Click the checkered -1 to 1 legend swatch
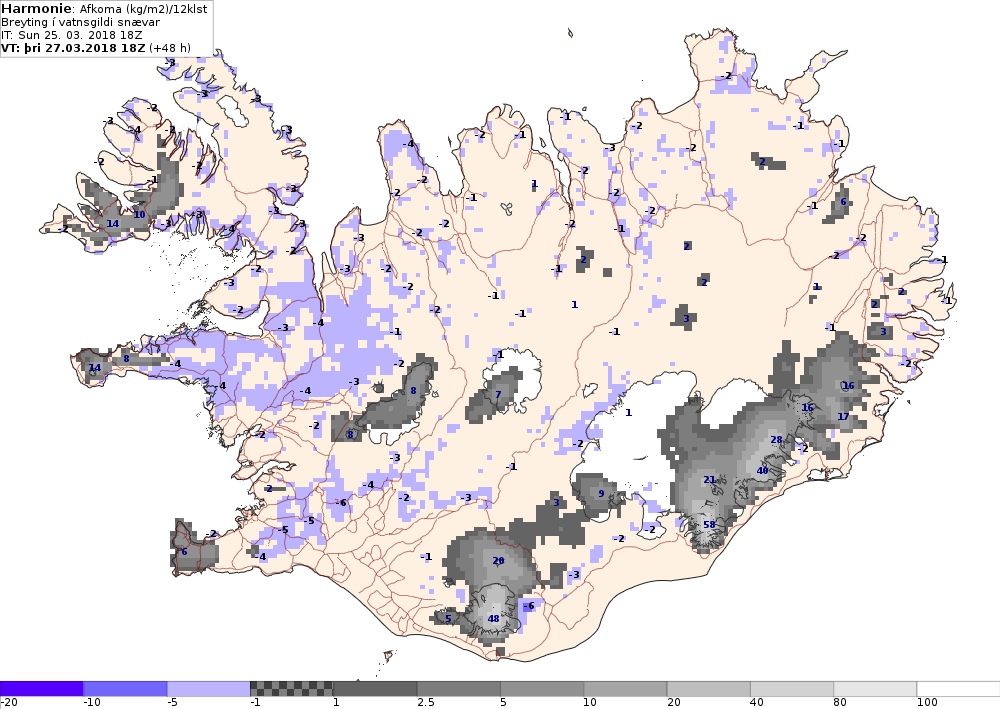This screenshot has height=709, width=1000. [x=291, y=689]
